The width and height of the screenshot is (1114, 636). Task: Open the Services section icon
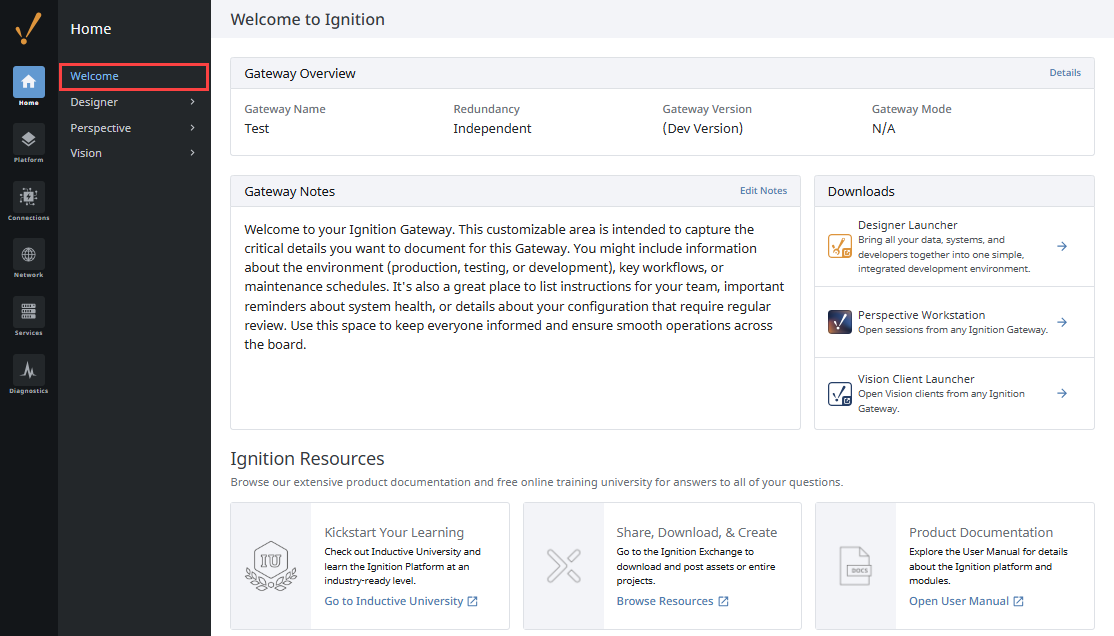(28, 311)
